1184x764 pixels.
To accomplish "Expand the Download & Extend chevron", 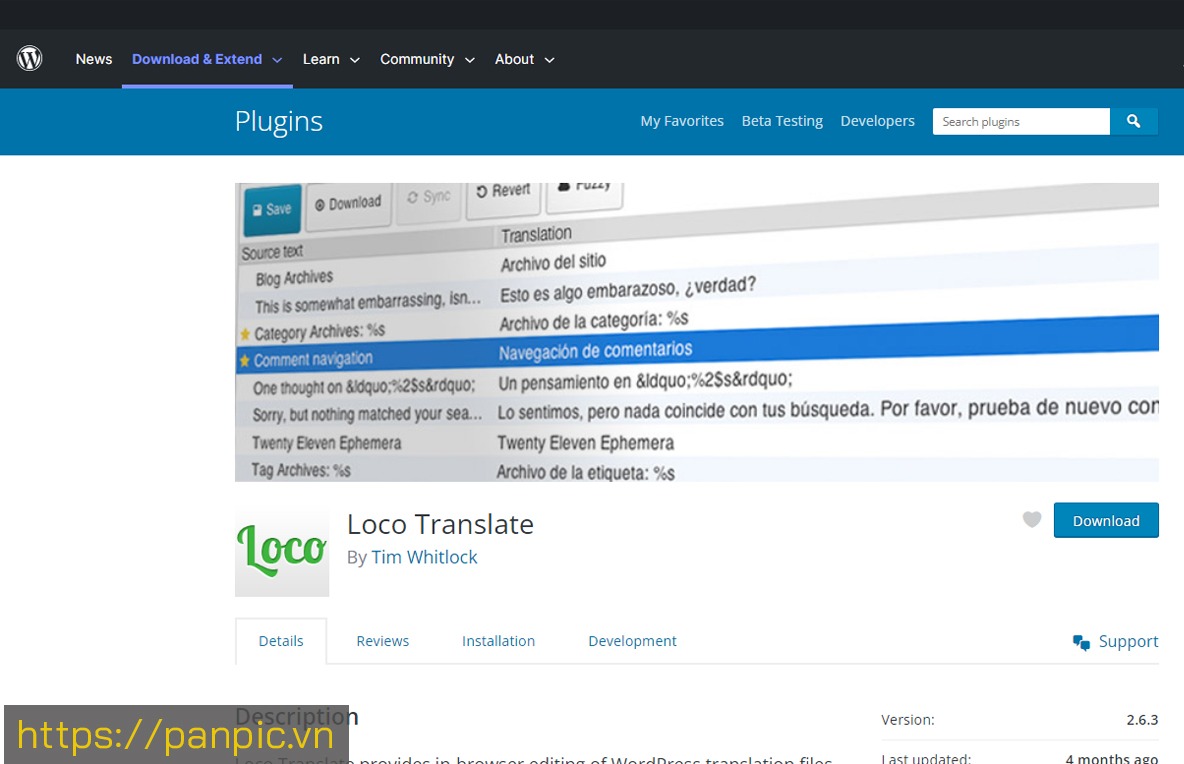I will pos(277,60).
